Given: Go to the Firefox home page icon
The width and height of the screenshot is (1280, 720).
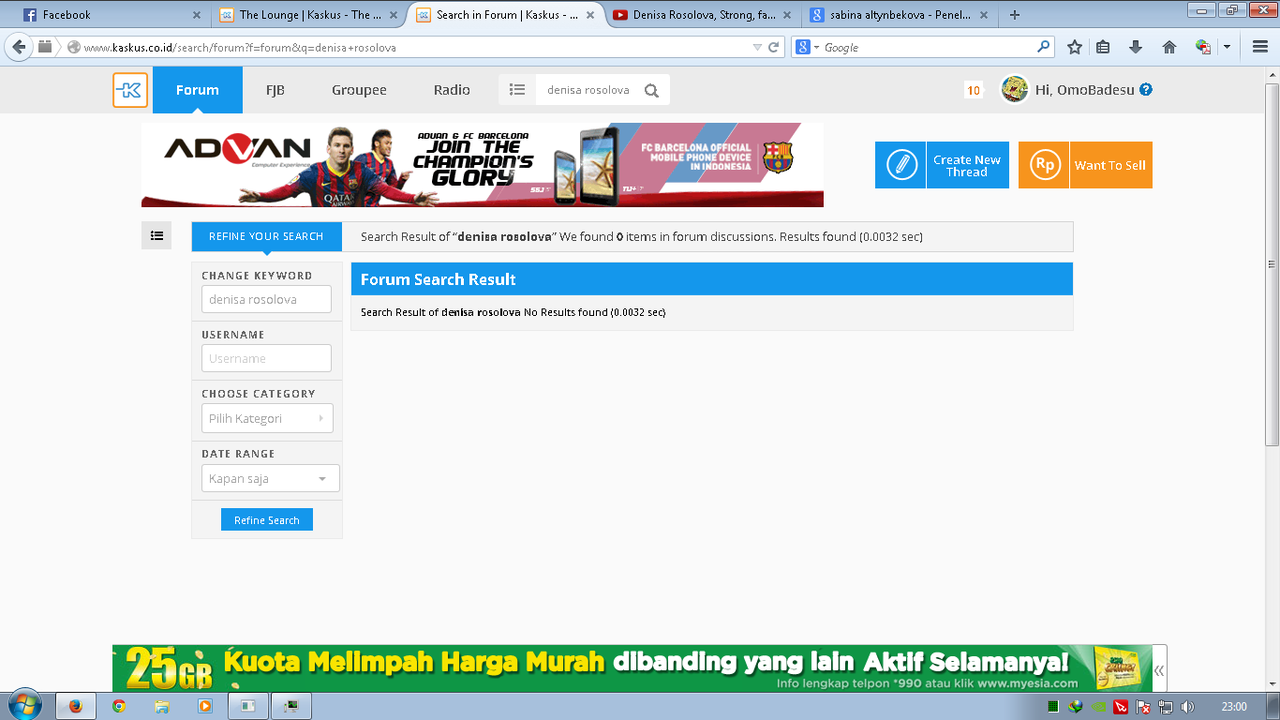Looking at the screenshot, I should (x=1169, y=47).
